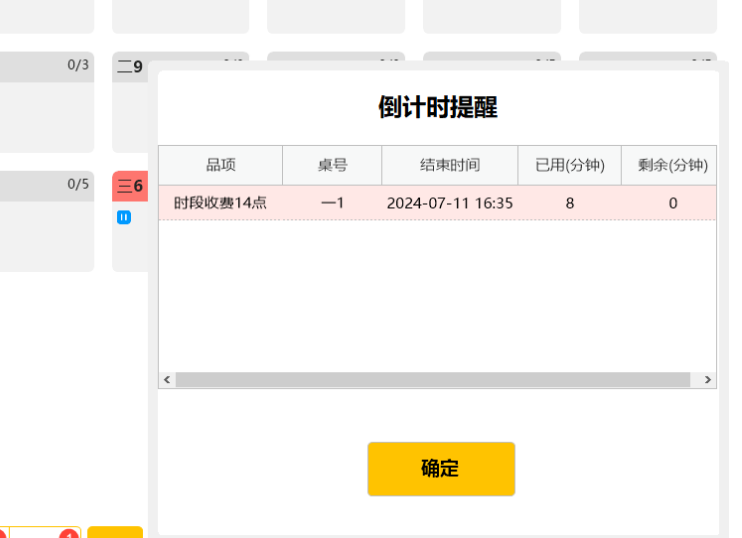Click the 桌号 column header

click(x=332, y=165)
